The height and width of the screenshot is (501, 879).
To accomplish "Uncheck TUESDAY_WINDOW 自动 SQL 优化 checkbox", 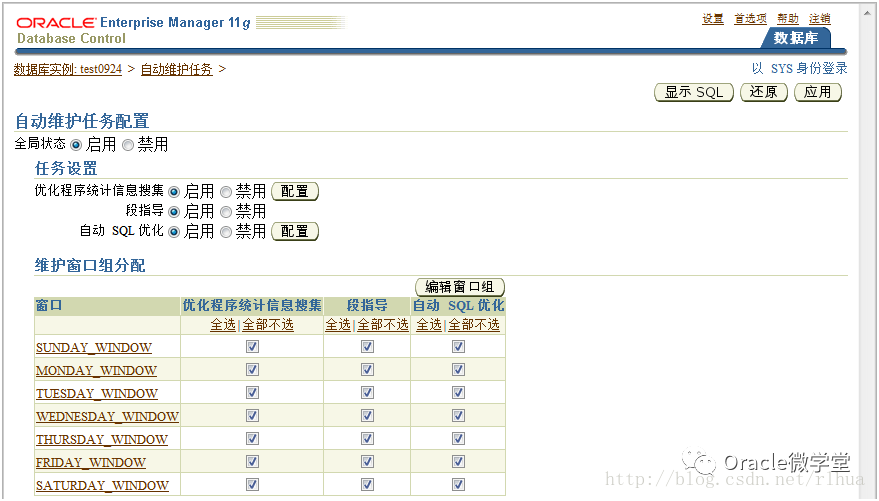I will click(459, 393).
